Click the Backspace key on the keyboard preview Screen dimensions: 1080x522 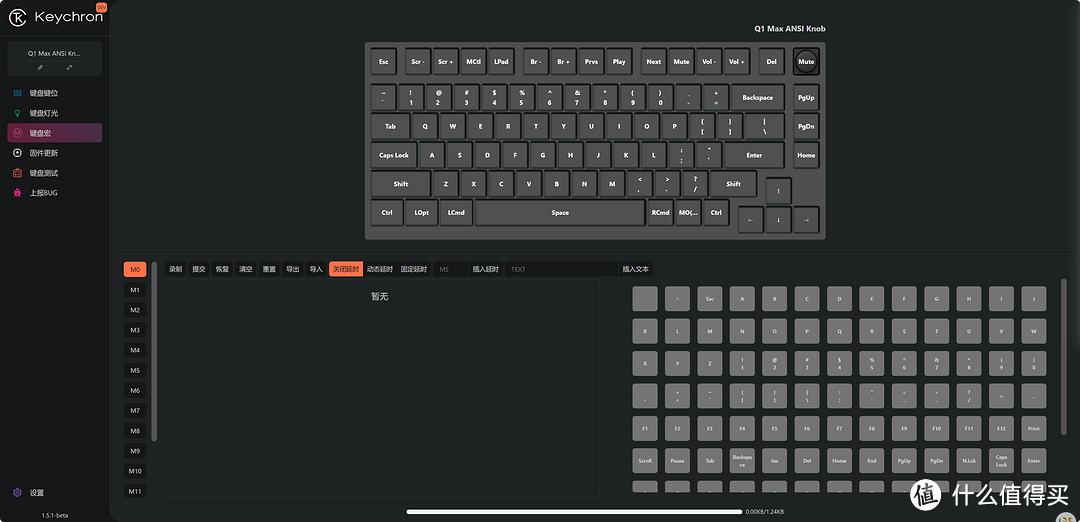tap(758, 98)
